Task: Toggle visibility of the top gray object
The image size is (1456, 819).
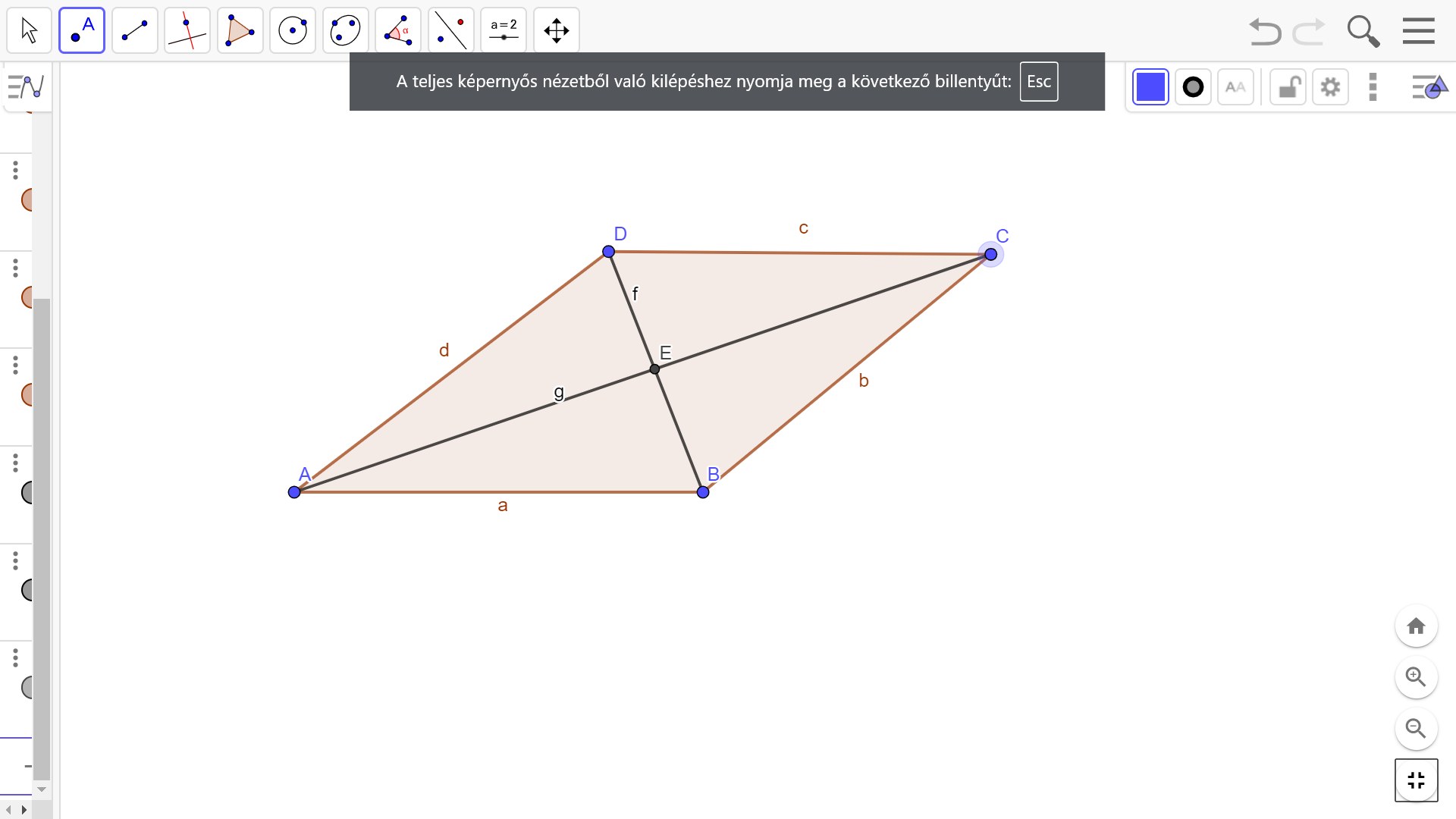Action: point(29,493)
